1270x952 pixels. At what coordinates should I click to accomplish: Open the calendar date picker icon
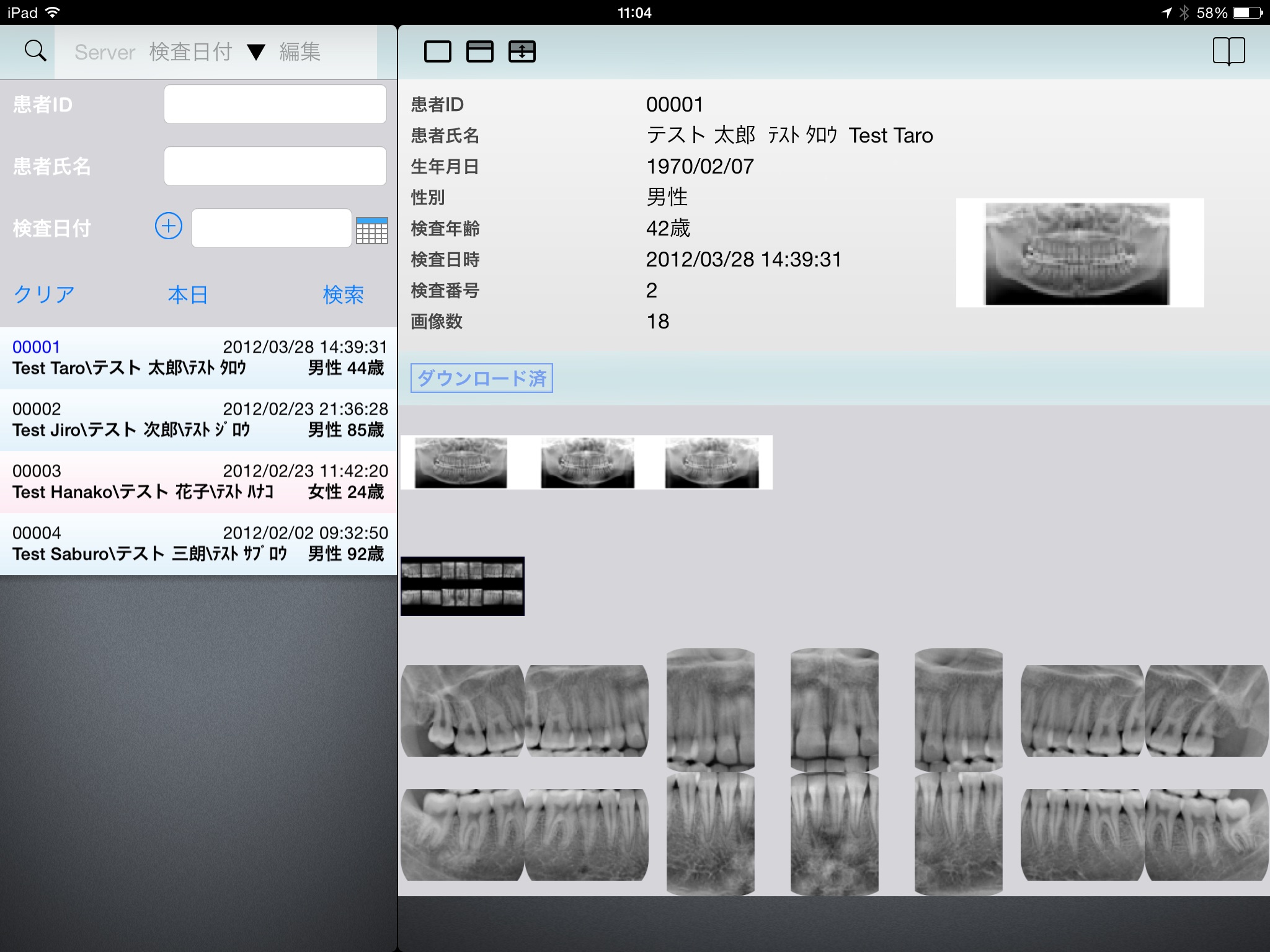pos(372,230)
